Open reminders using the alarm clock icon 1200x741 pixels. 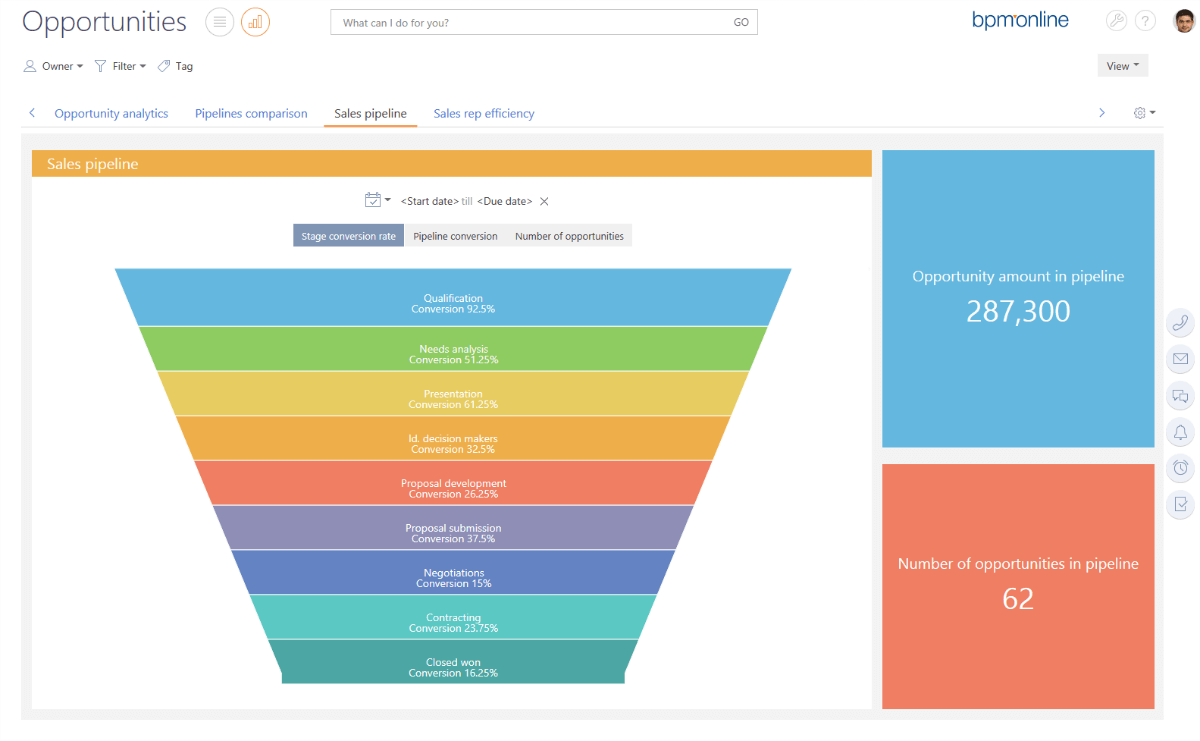(1180, 468)
